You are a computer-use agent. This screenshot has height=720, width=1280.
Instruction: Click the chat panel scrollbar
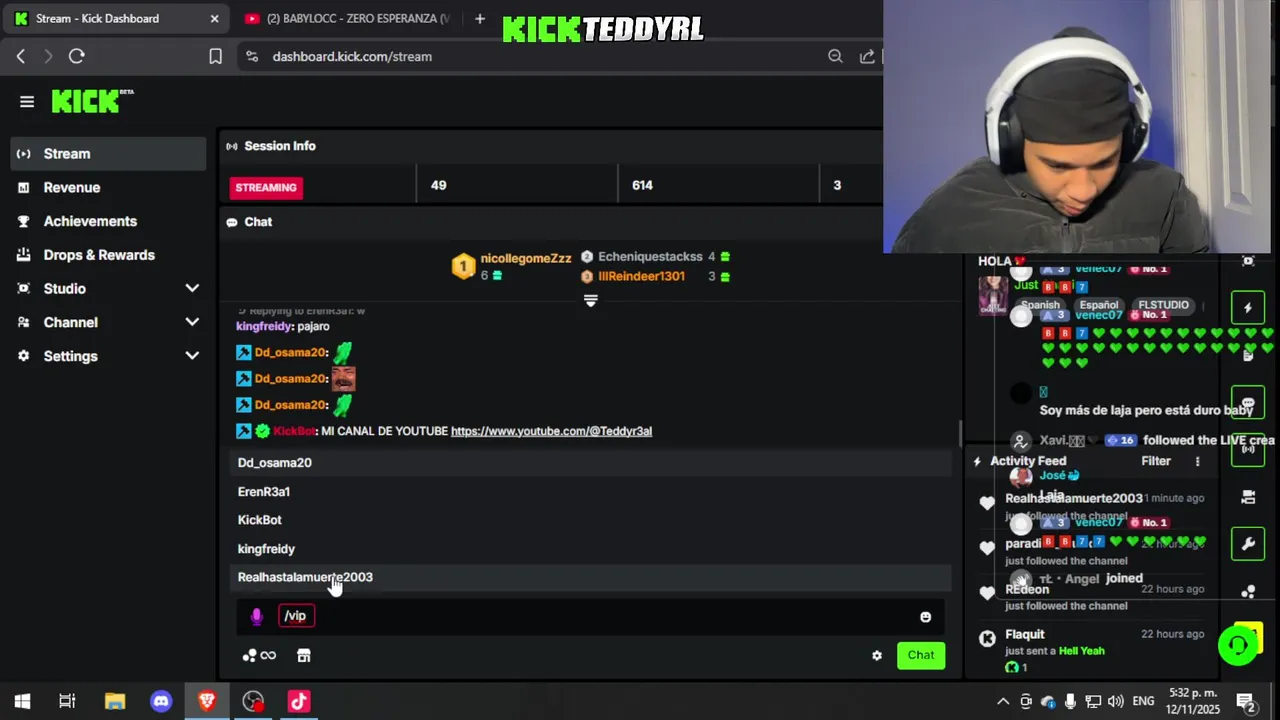coord(959,433)
